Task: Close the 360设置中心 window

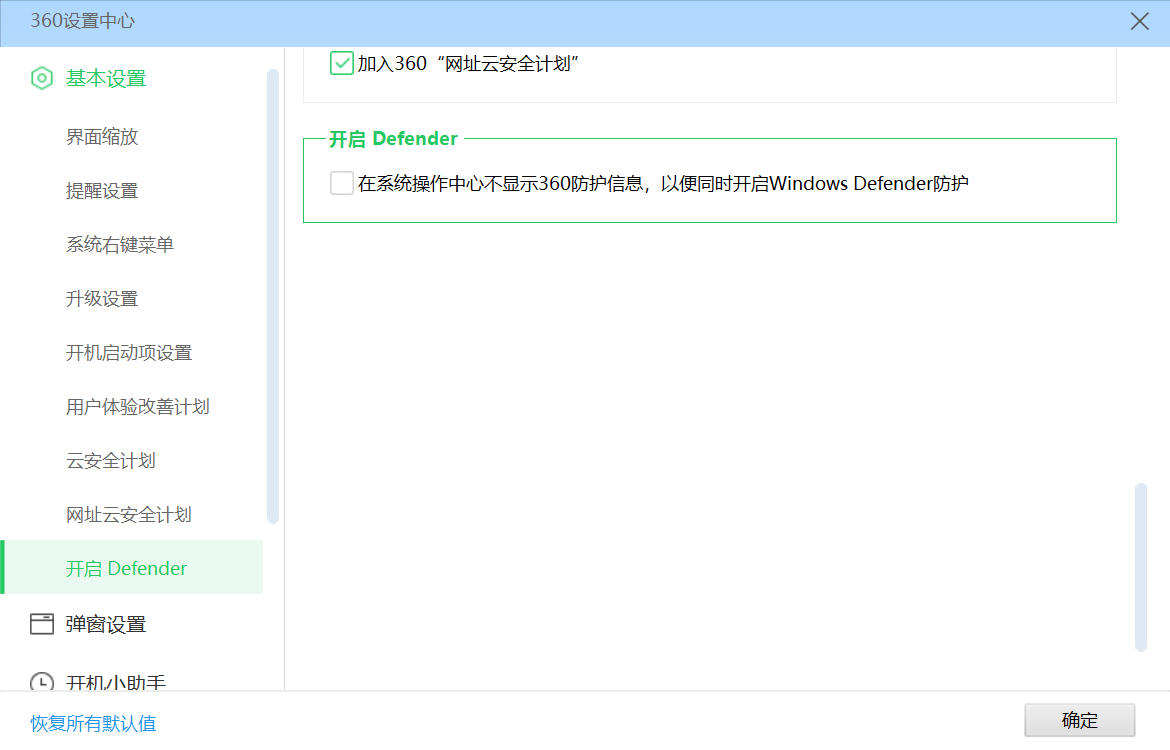Action: [x=1139, y=21]
